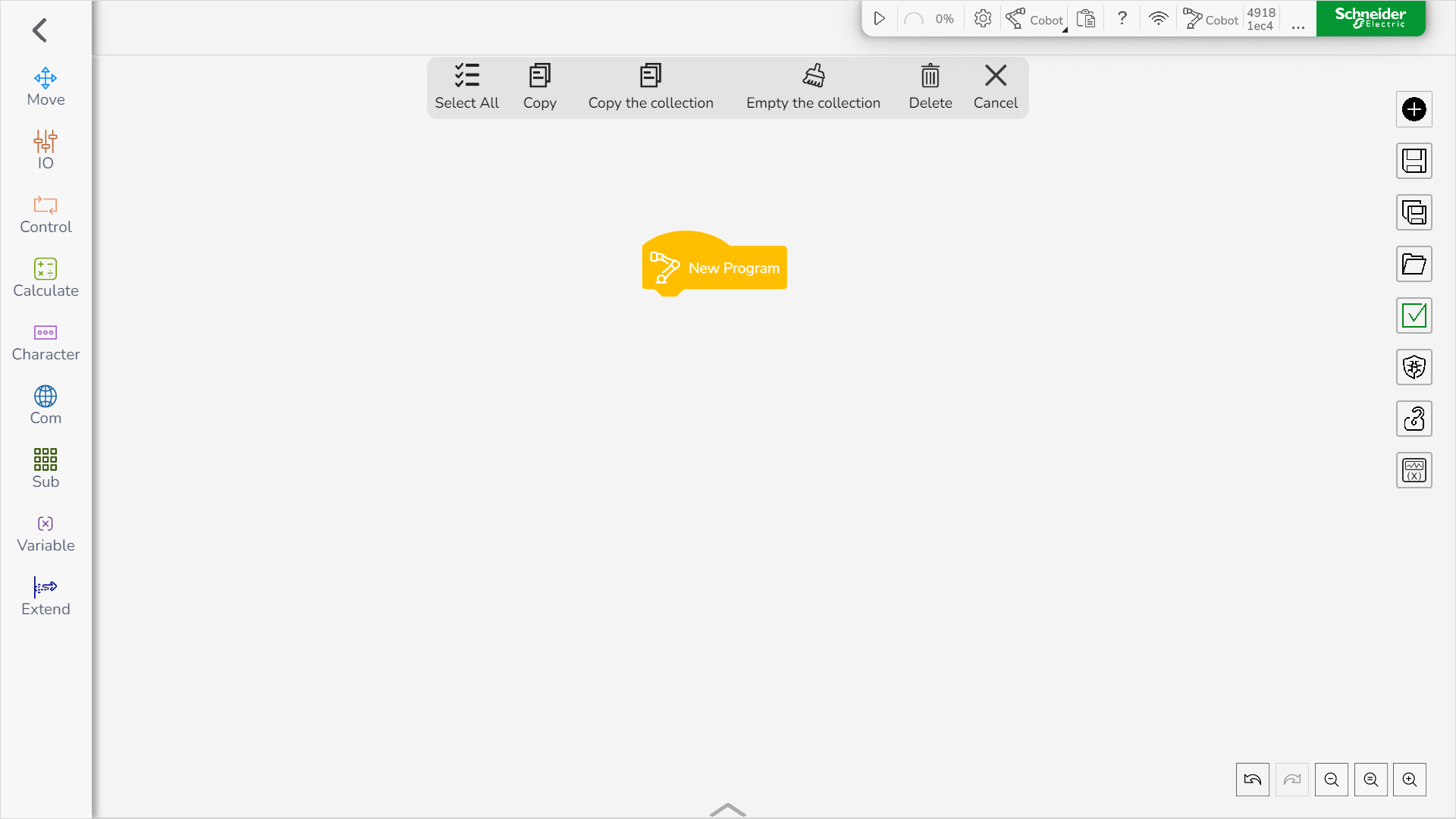The image size is (1456, 819).
Task: Click the variable monitor icon
Action: tap(1414, 470)
